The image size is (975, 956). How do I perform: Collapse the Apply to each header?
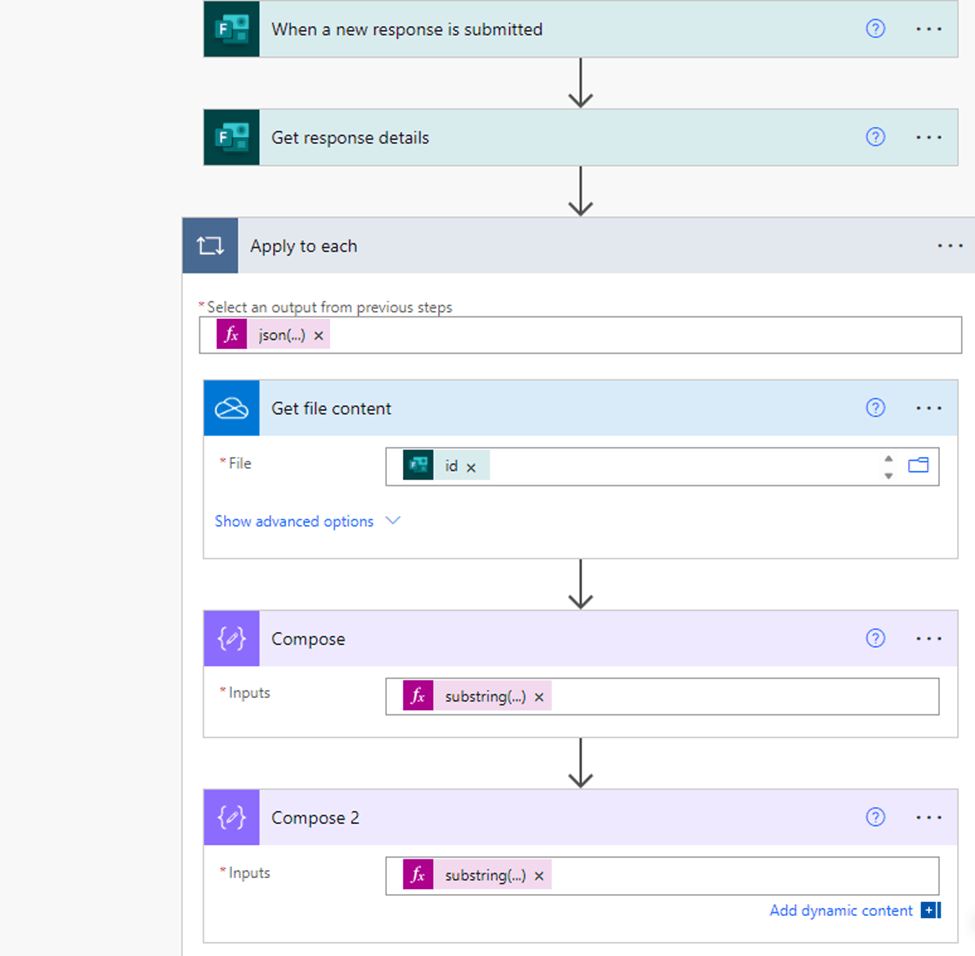point(579,246)
